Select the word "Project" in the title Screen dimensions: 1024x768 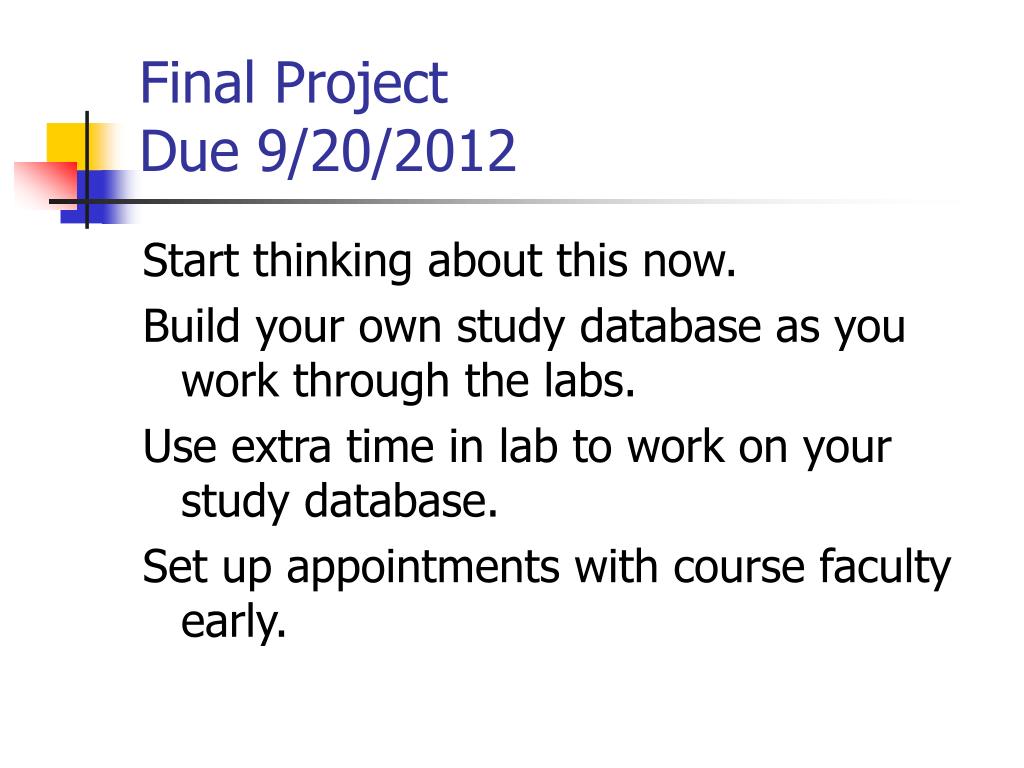pos(361,84)
